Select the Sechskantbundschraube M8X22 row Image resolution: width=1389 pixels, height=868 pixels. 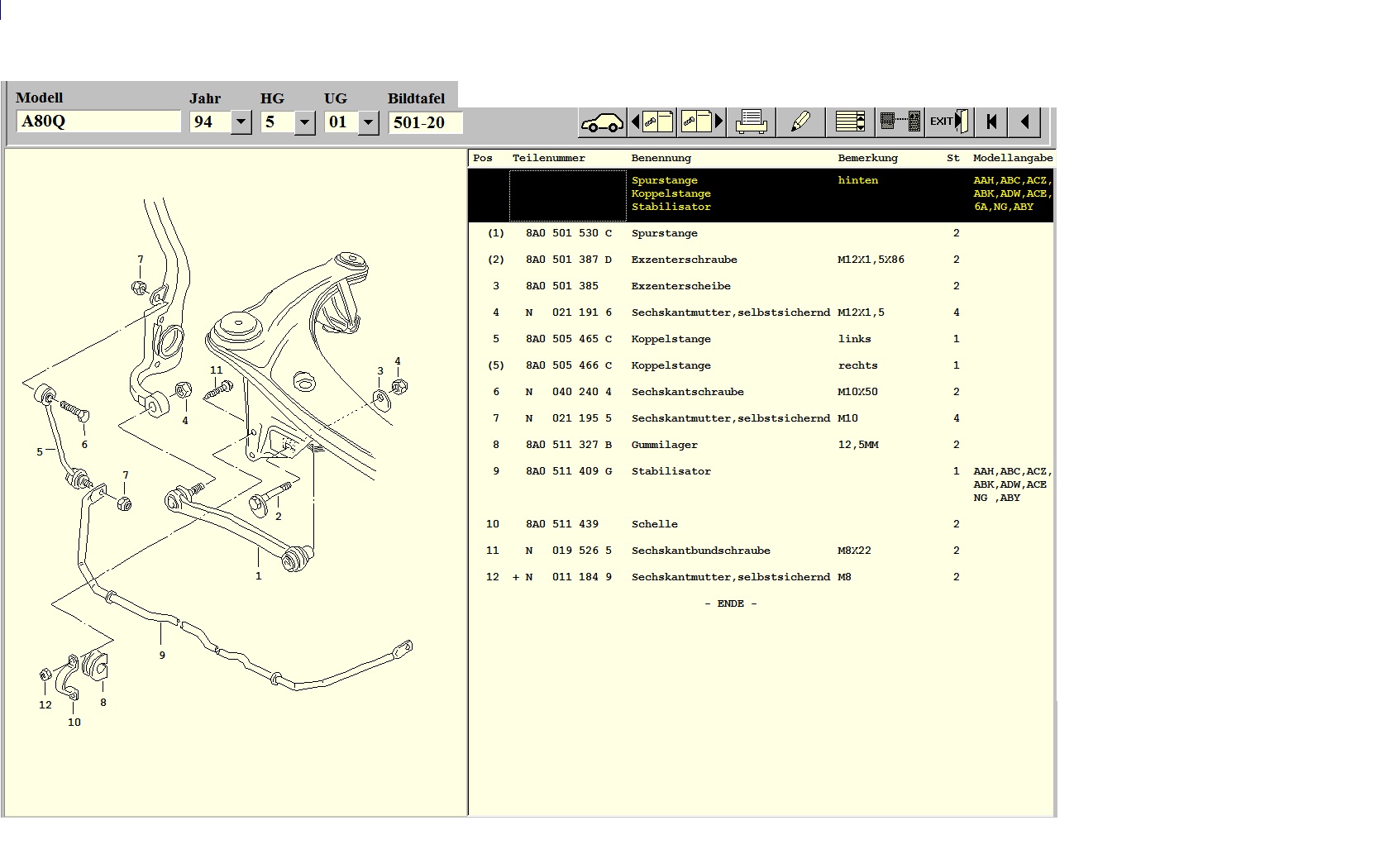tap(761, 551)
